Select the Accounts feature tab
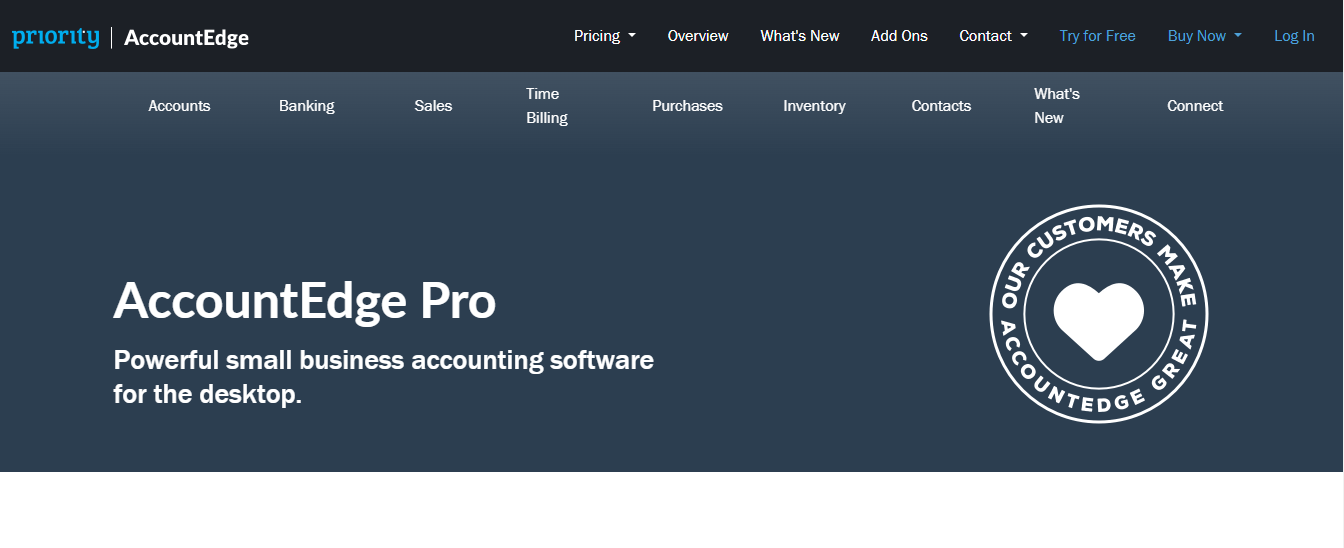1344x548 pixels. click(x=179, y=106)
